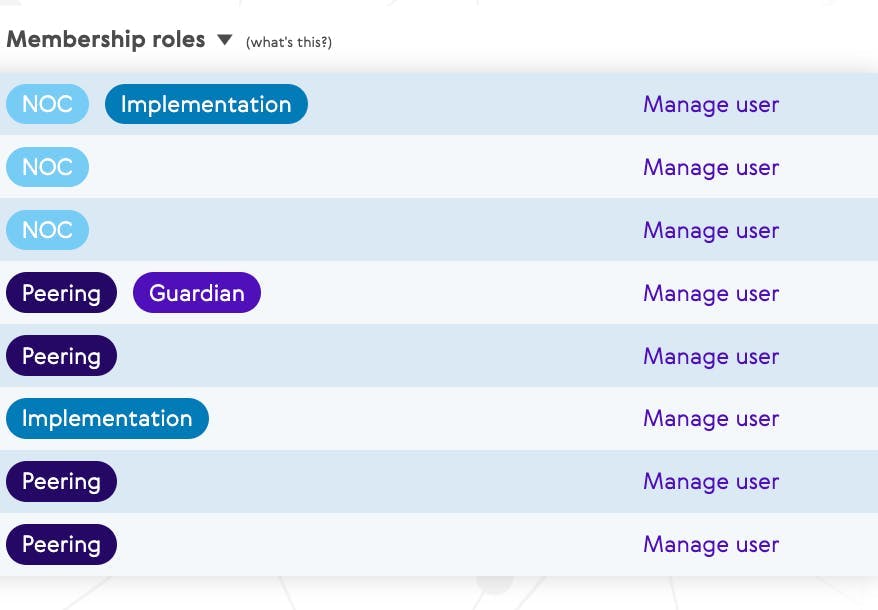
Task: Select the Peering badge in the fifth row
Action: pos(62,356)
